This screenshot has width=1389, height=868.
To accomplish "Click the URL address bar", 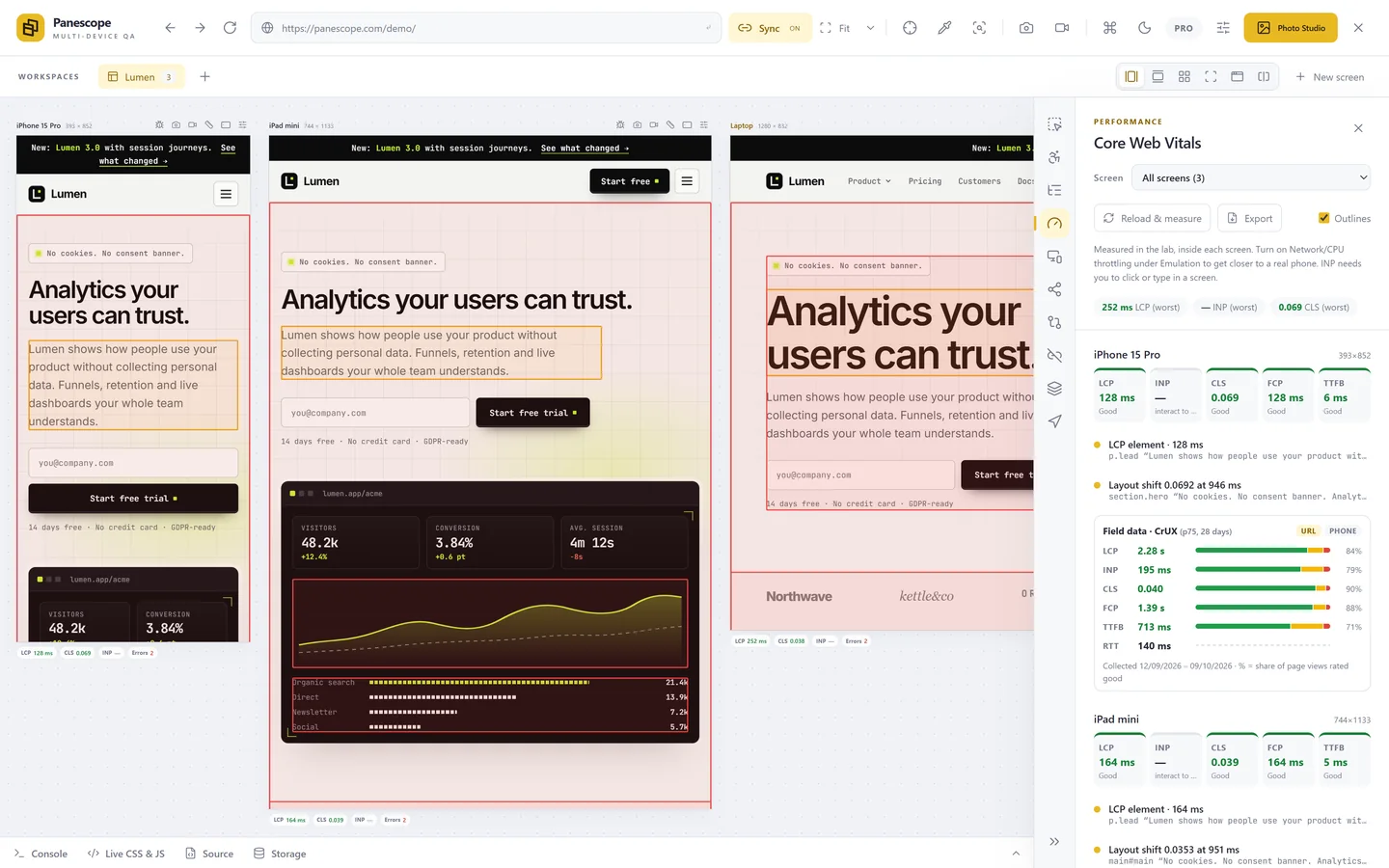I will click(x=486, y=28).
